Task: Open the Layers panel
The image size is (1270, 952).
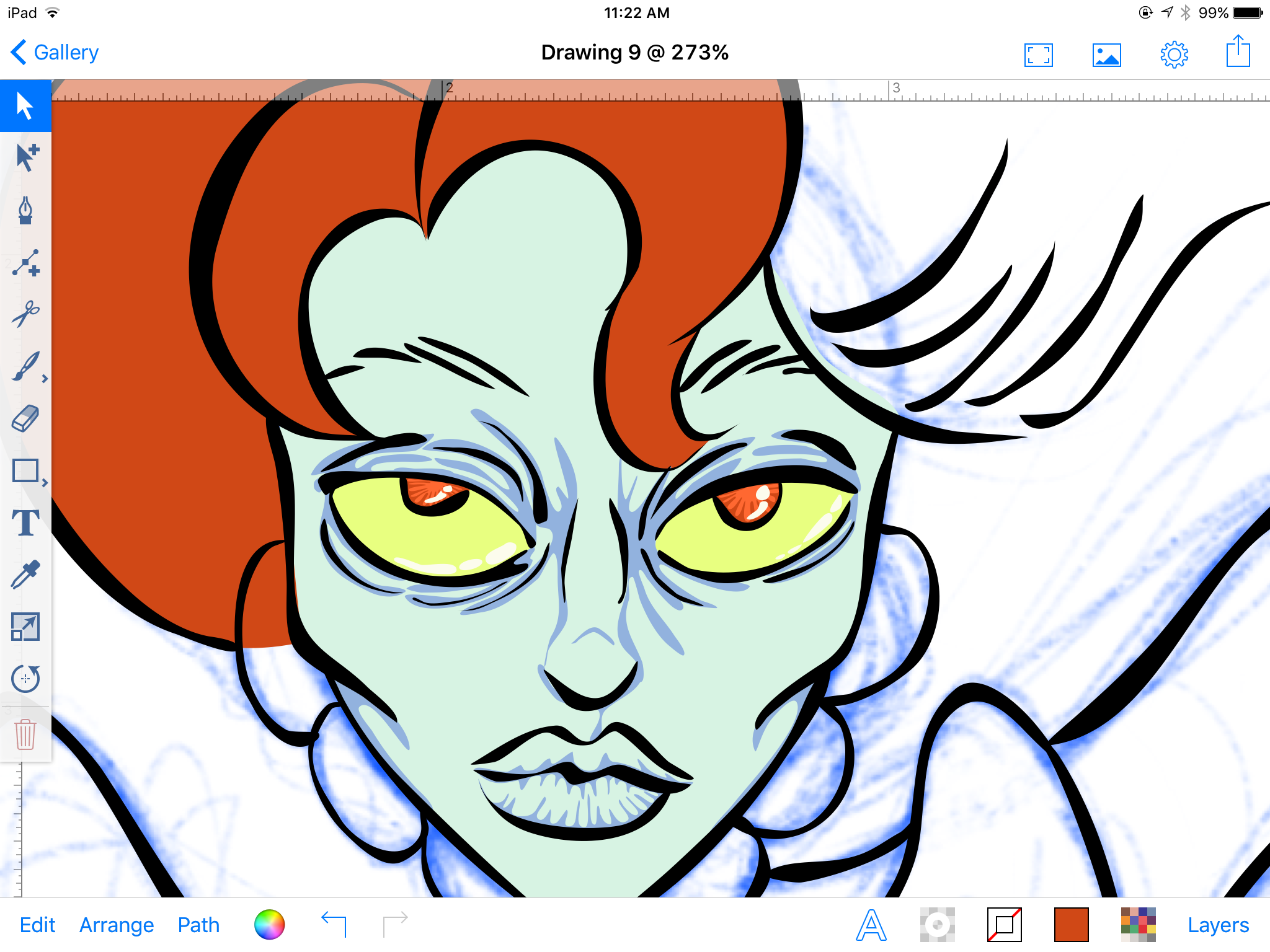Action: point(1218,925)
